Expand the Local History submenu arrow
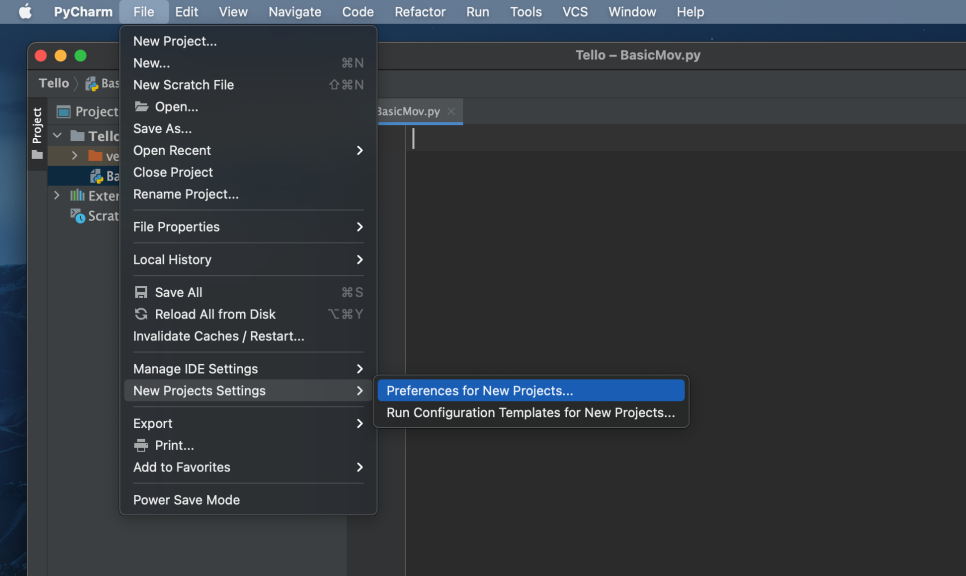Screen dimensions: 966x576 [x=359, y=259]
